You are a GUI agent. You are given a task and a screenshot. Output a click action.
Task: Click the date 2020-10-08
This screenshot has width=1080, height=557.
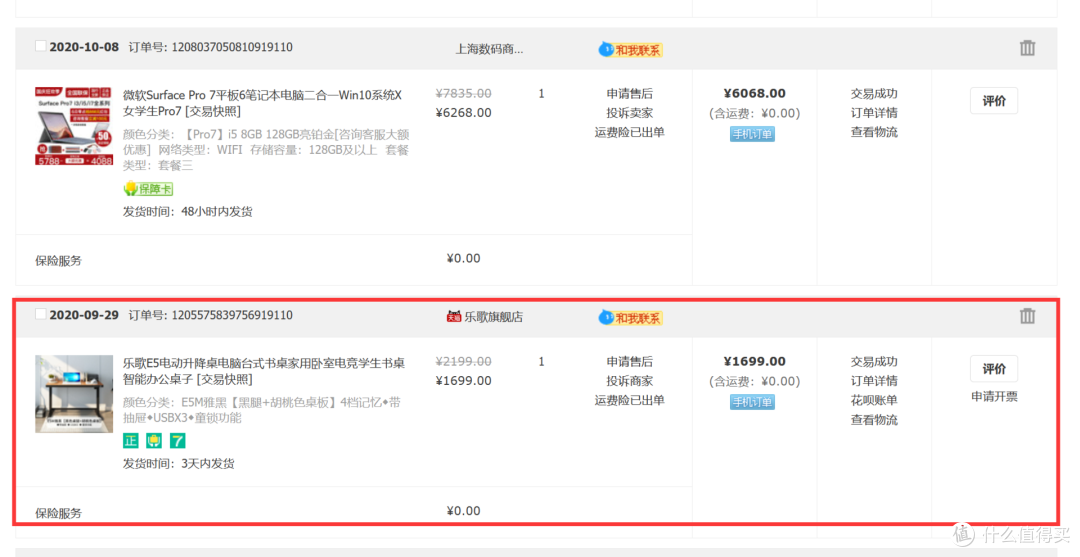[84, 47]
